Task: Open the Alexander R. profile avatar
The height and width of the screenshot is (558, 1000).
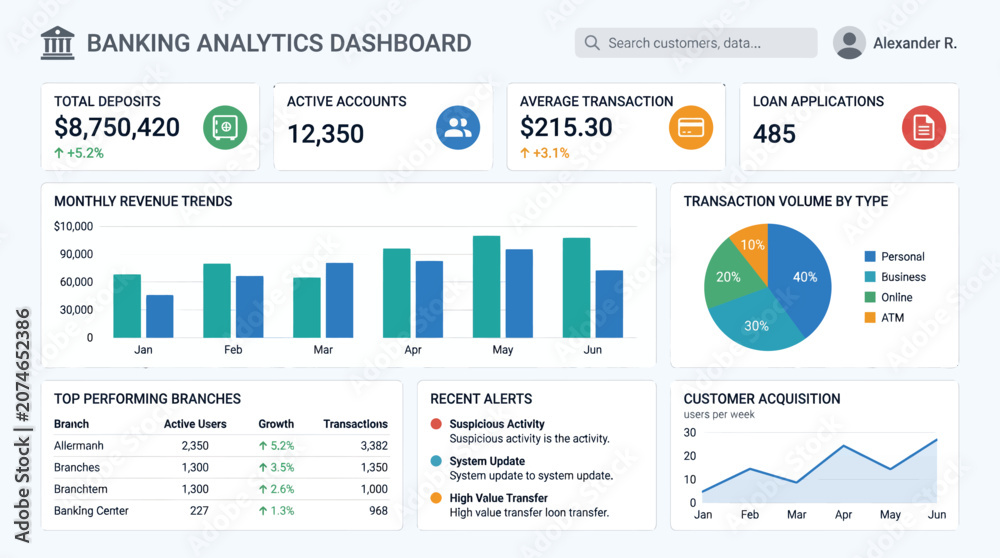Action: coord(849,43)
